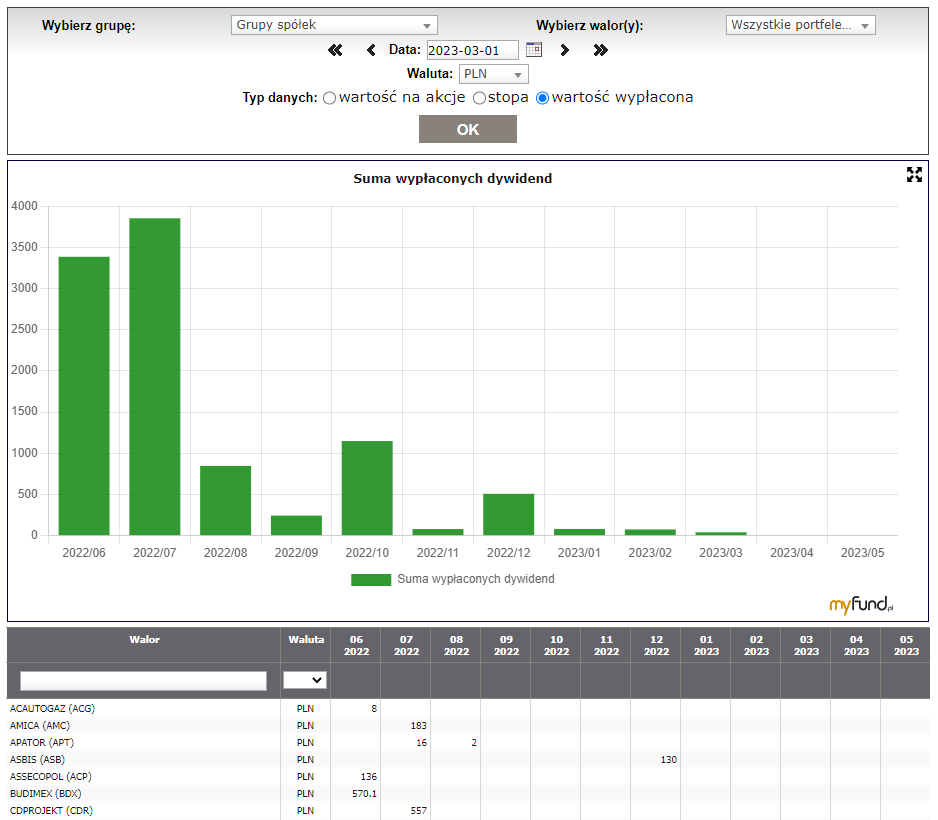The image size is (938, 820).
Task: Click the 2023/01 chart bar
Action: [x=580, y=532]
